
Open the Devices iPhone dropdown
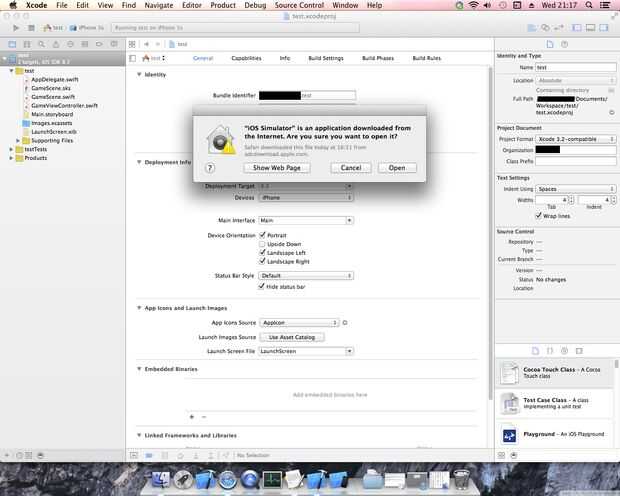pos(306,197)
